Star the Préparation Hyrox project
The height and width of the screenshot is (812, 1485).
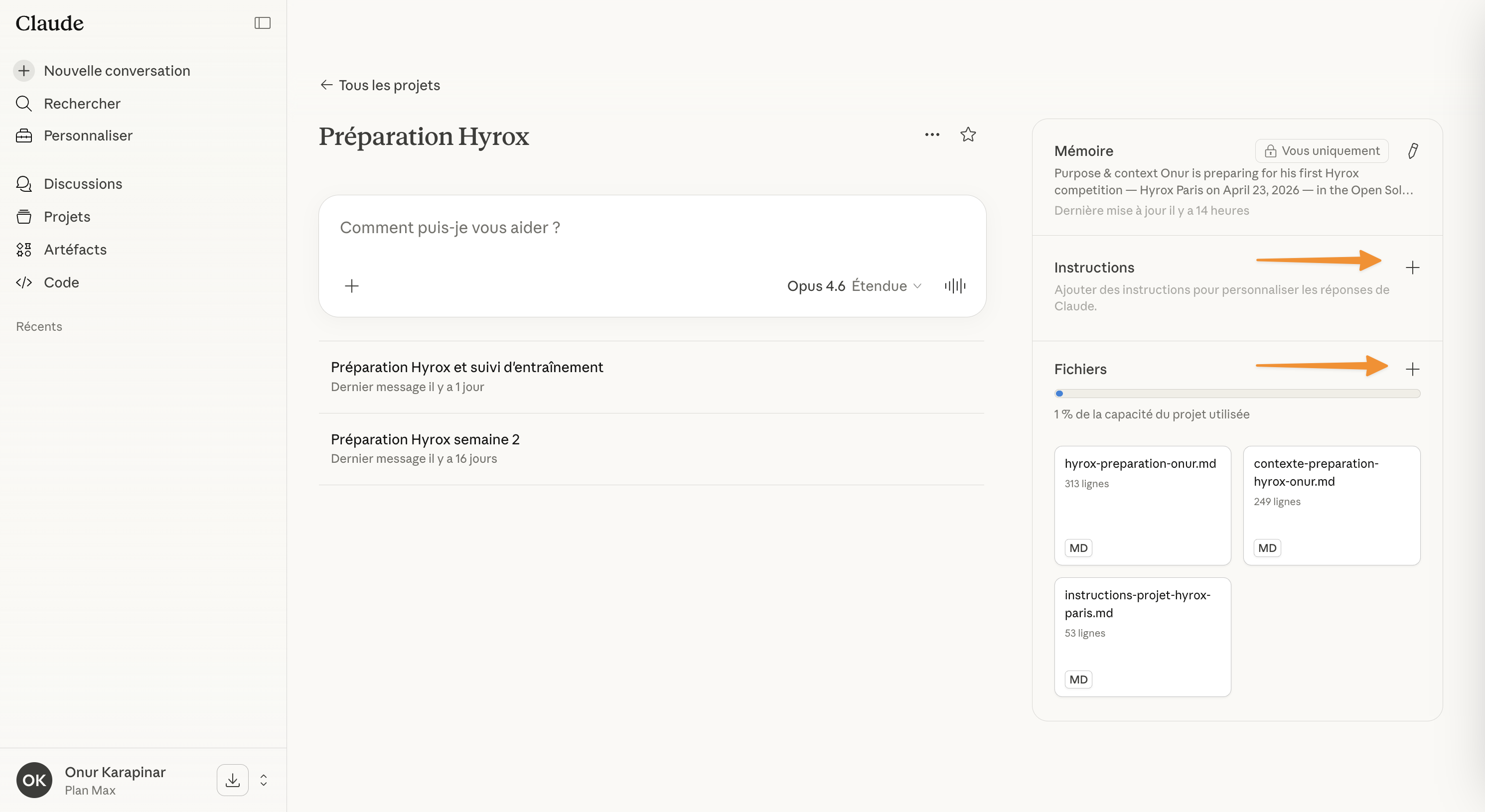click(x=968, y=135)
